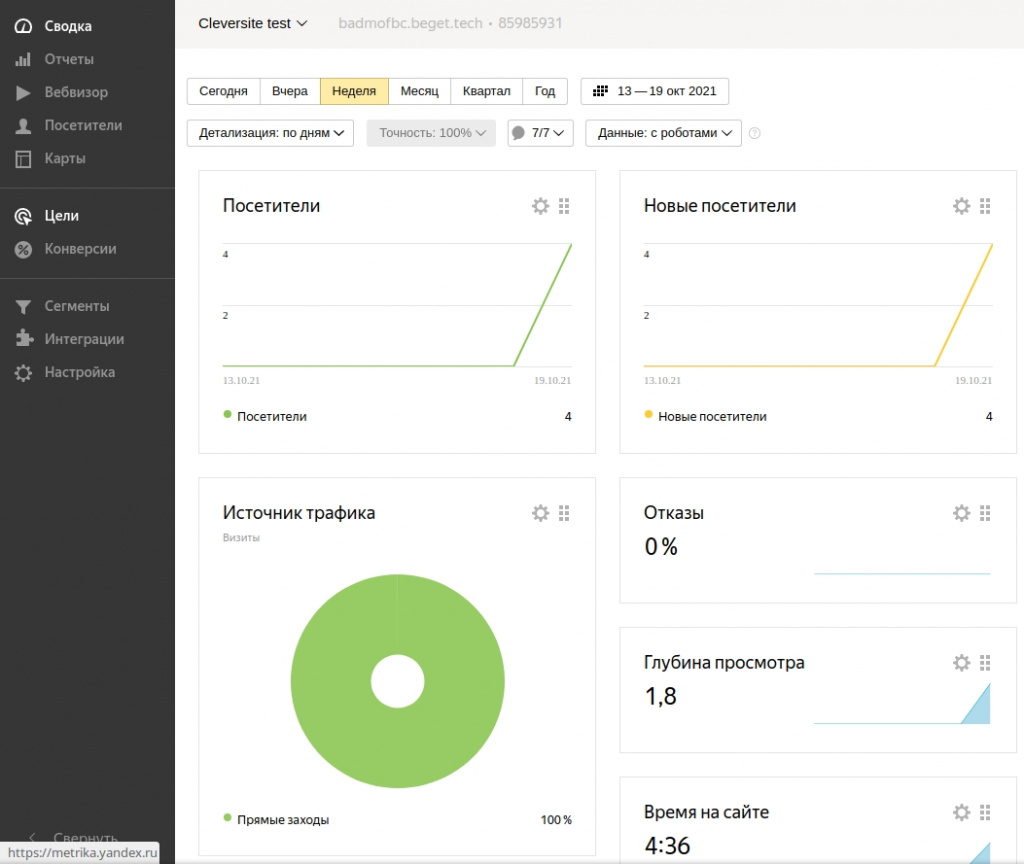Click gear icon on Время на сайте widget
Image resolution: width=1024 pixels, height=864 pixels.
click(x=961, y=812)
